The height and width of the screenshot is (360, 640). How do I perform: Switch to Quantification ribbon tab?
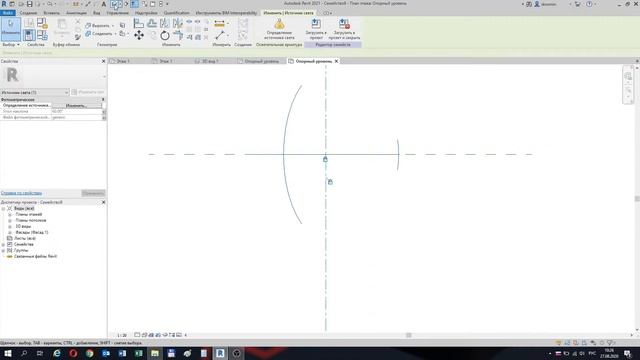[177, 13]
